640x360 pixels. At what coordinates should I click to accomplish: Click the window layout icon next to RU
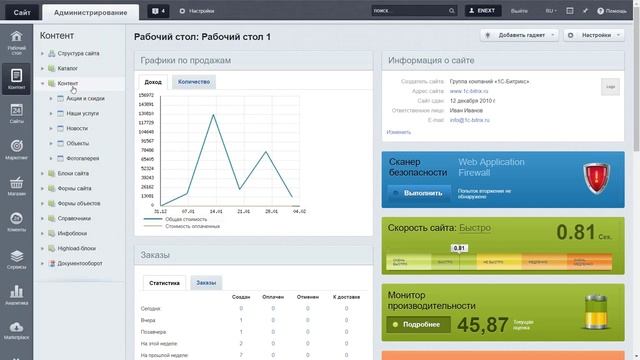570,11
